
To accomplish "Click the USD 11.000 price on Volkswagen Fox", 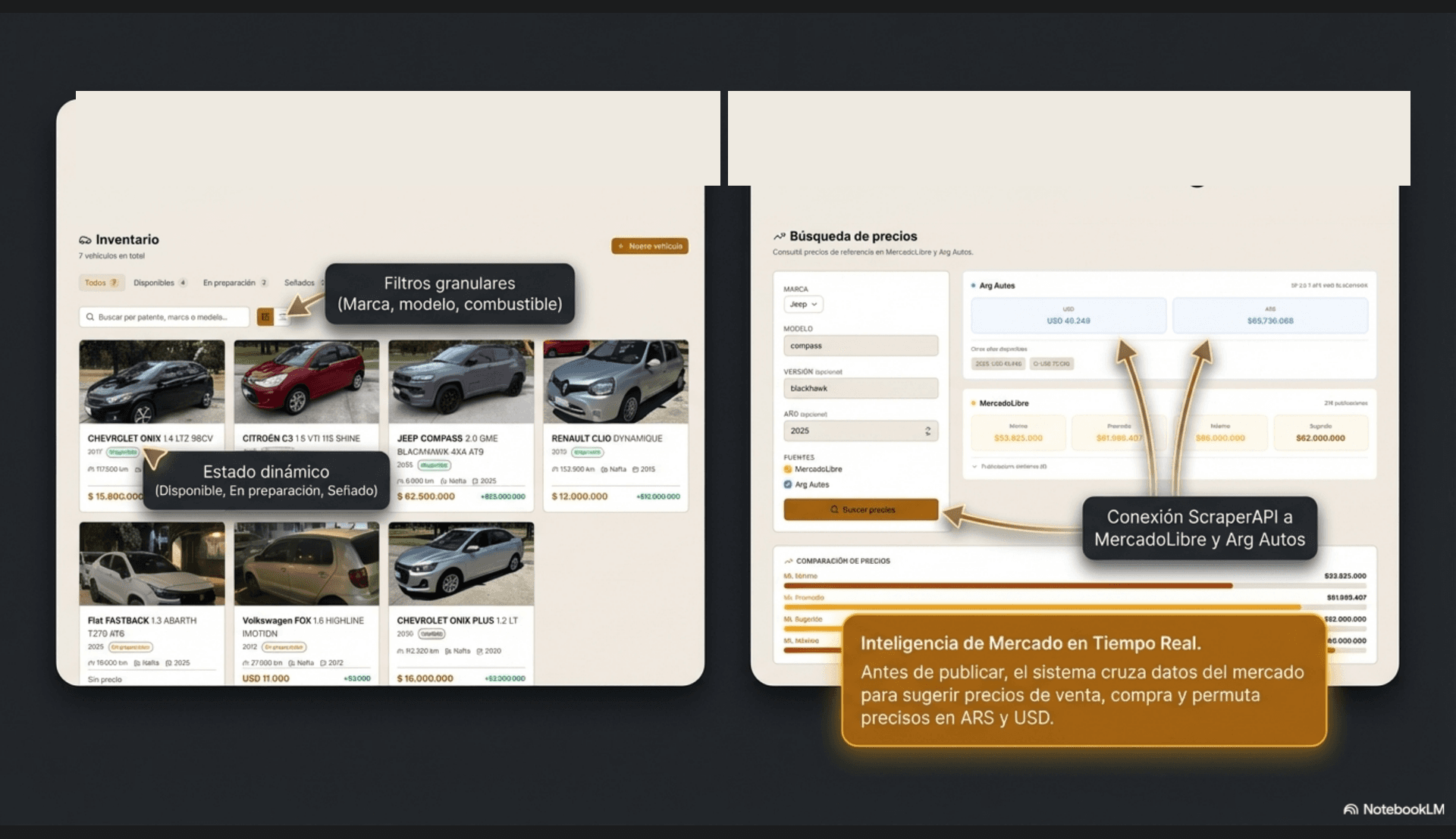I will 265,678.
